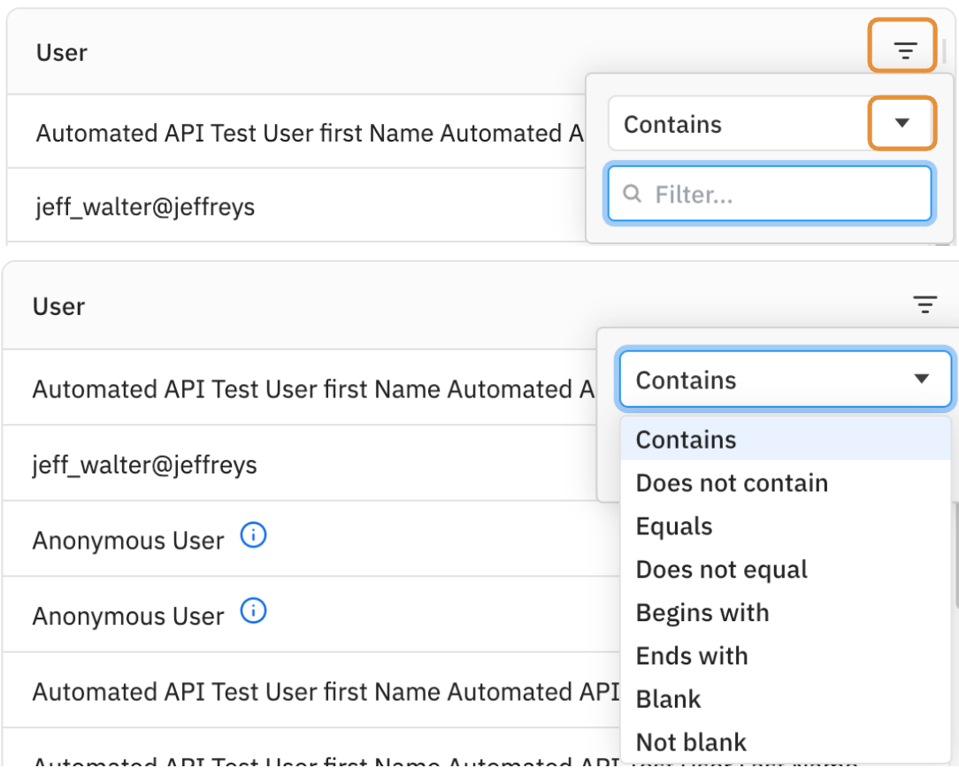
Task: Pick the 'Does not equal' option
Action: tap(721, 570)
